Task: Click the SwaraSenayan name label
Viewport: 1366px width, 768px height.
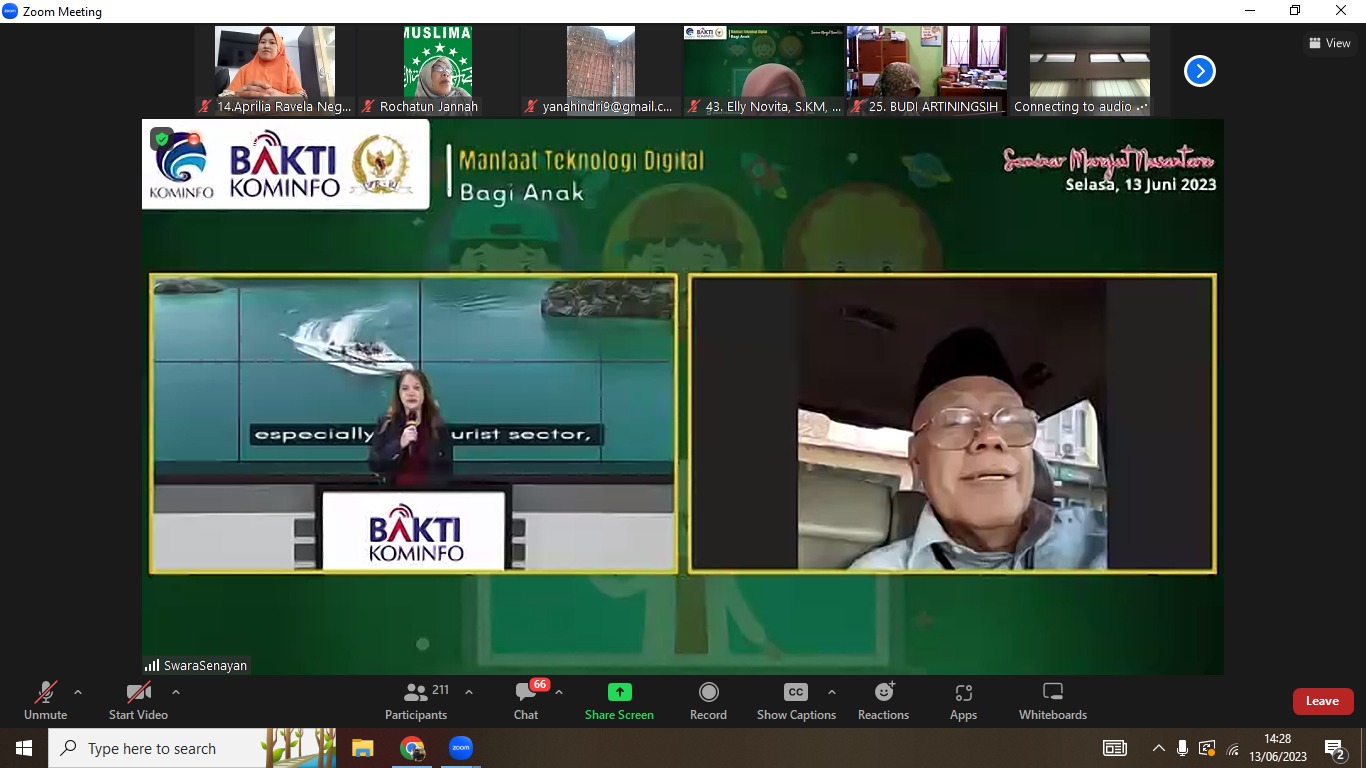Action: click(205, 665)
